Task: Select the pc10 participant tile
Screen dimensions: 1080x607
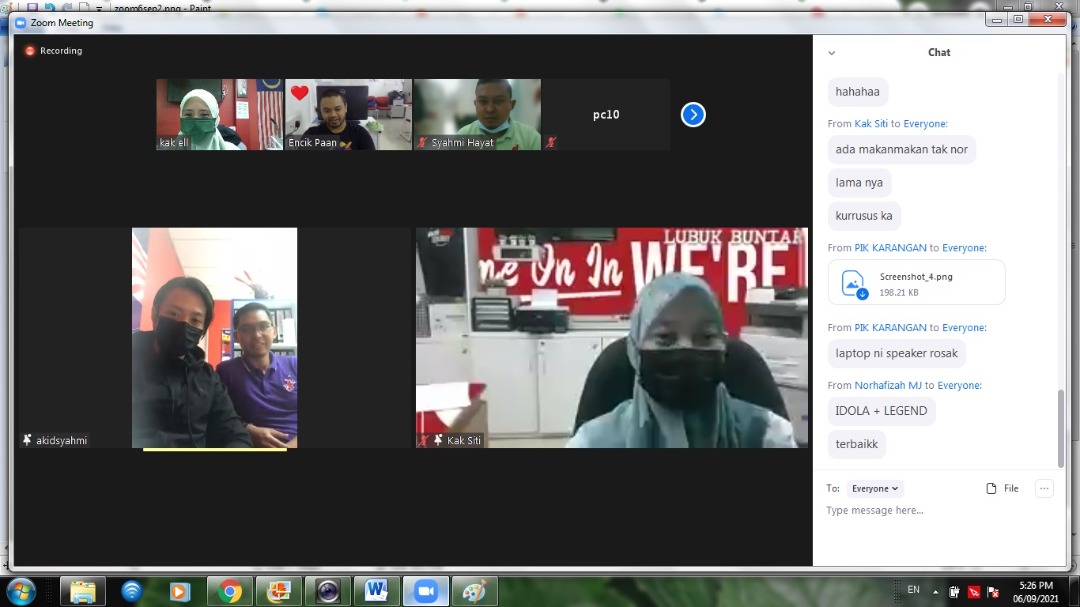Action: point(606,114)
